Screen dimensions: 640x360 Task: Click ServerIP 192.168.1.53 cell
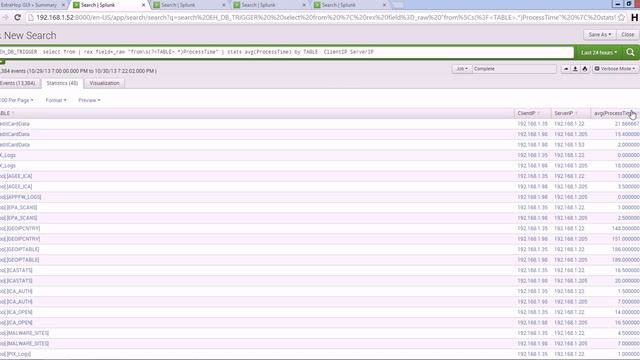tap(569, 145)
